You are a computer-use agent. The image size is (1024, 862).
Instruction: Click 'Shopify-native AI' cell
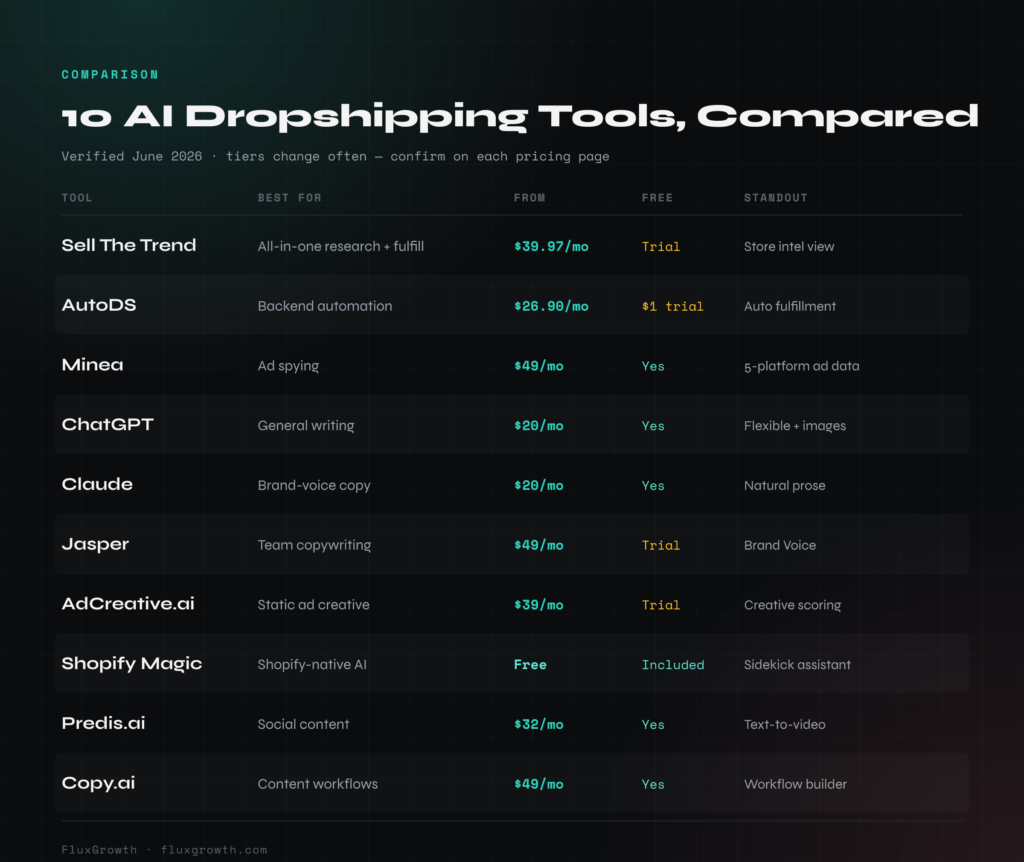click(312, 665)
